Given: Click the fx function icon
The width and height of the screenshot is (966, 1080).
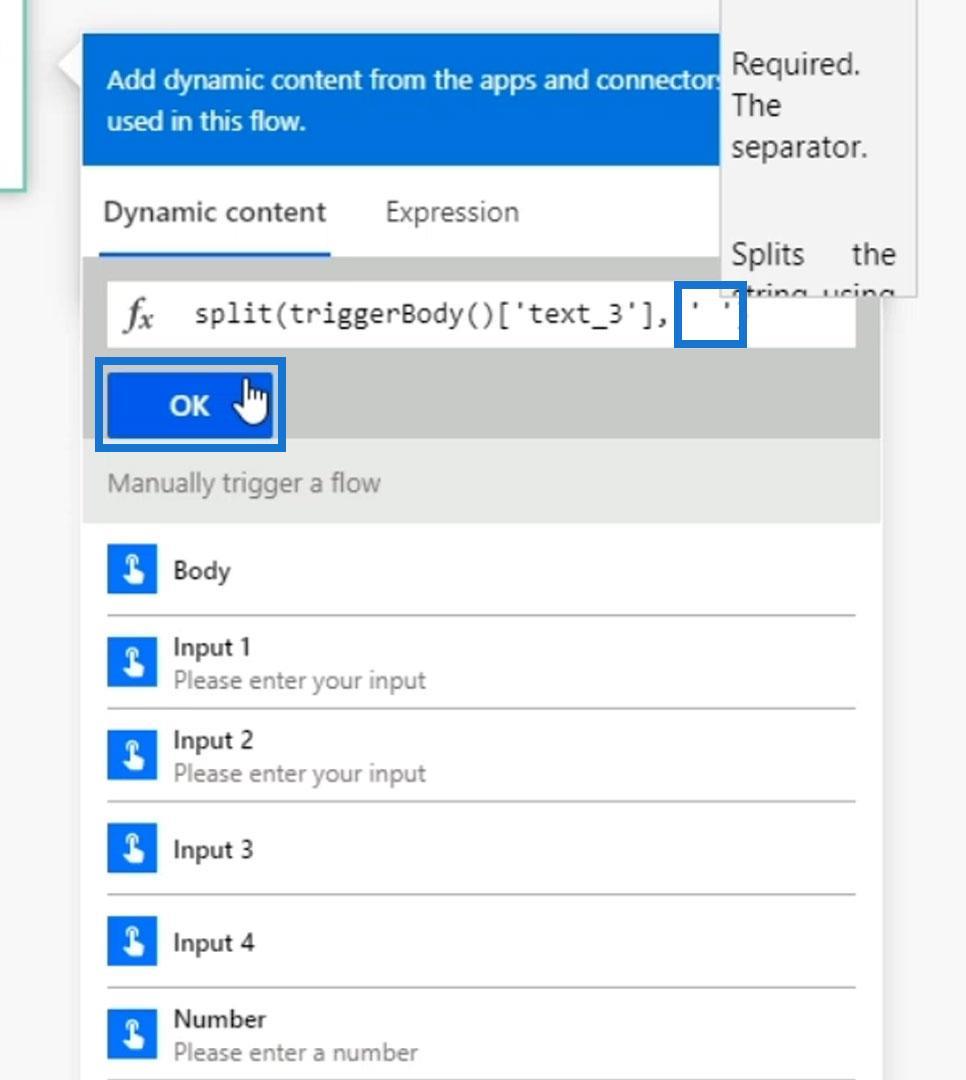Looking at the screenshot, I should coord(138,315).
